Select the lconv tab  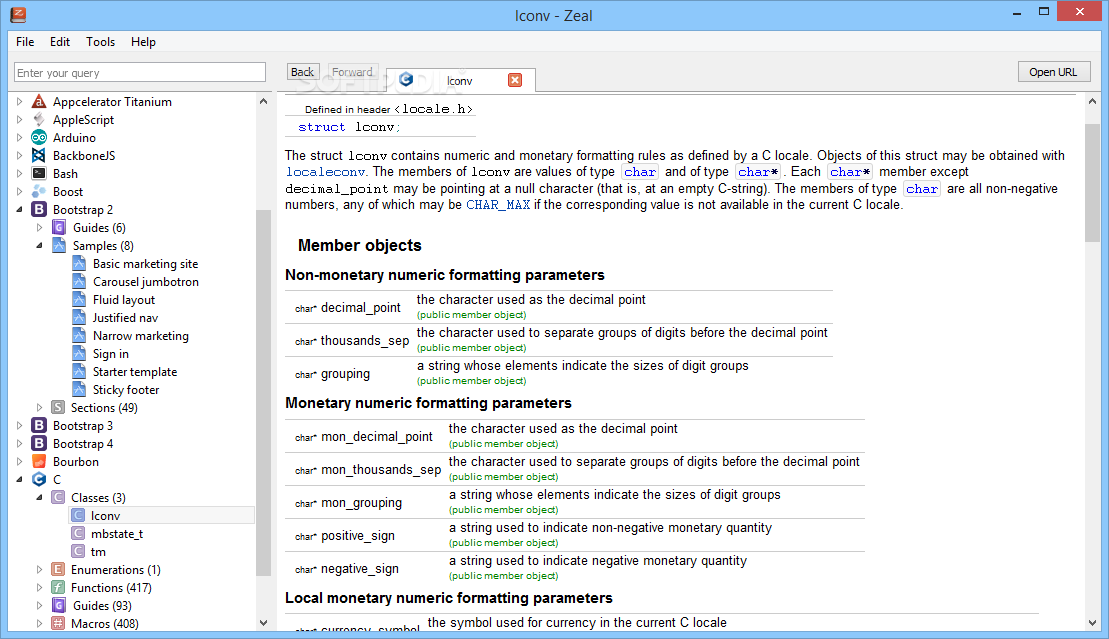pyautogui.click(x=460, y=81)
